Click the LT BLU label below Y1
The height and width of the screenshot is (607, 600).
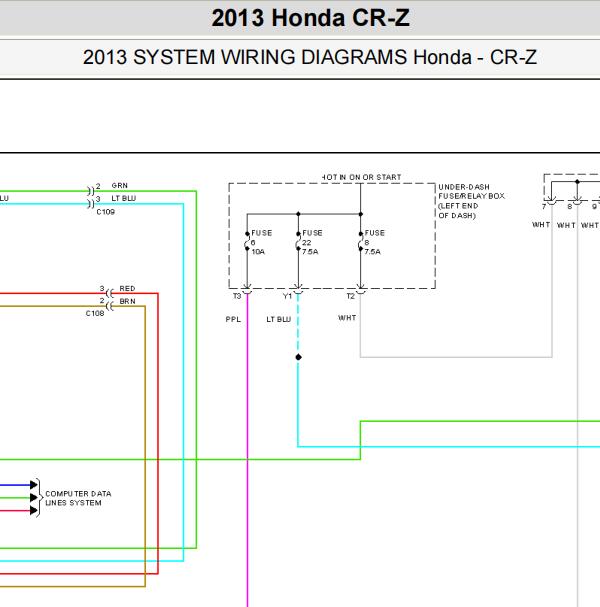point(278,319)
